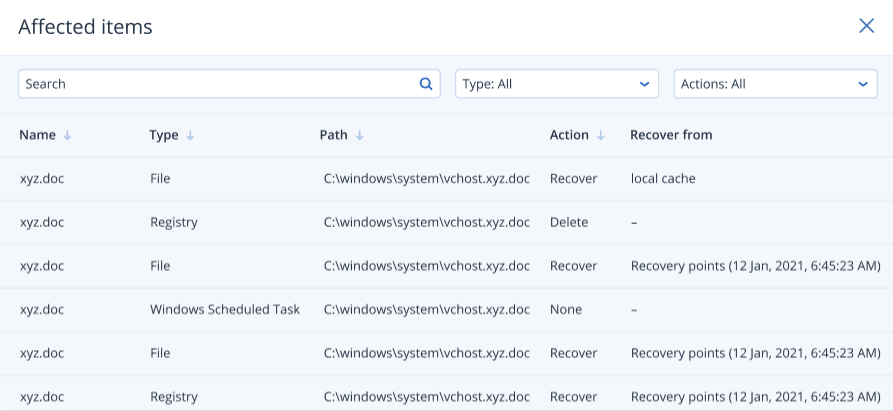The image size is (893, 411).
Task: Close the Affected items dialog
Action: coord(866,26)
